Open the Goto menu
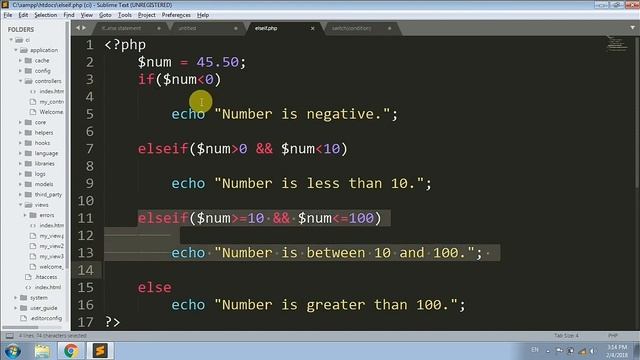This screenshot has height=360, width=640. click(105, 15)
